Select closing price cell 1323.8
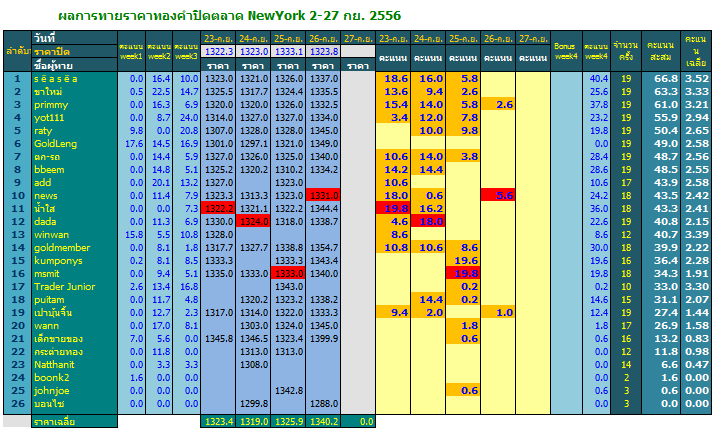Viewport: 714px width, 434px height. pyautogui.click(x=323, y=51)
